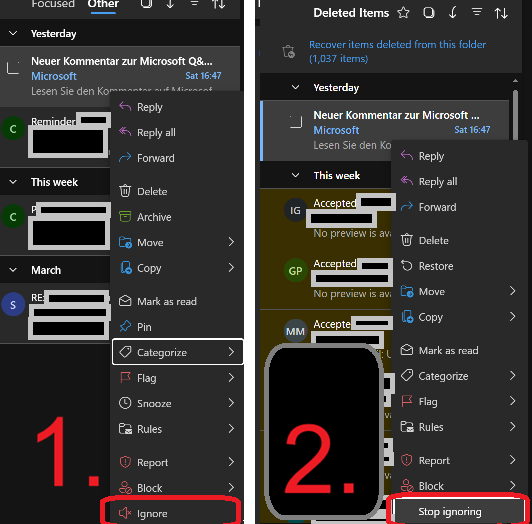Click the Sort arrows icon in Deleted Items header
This screenshot has width=532, height=524.
pyautogui.click(x=501, y=13)
